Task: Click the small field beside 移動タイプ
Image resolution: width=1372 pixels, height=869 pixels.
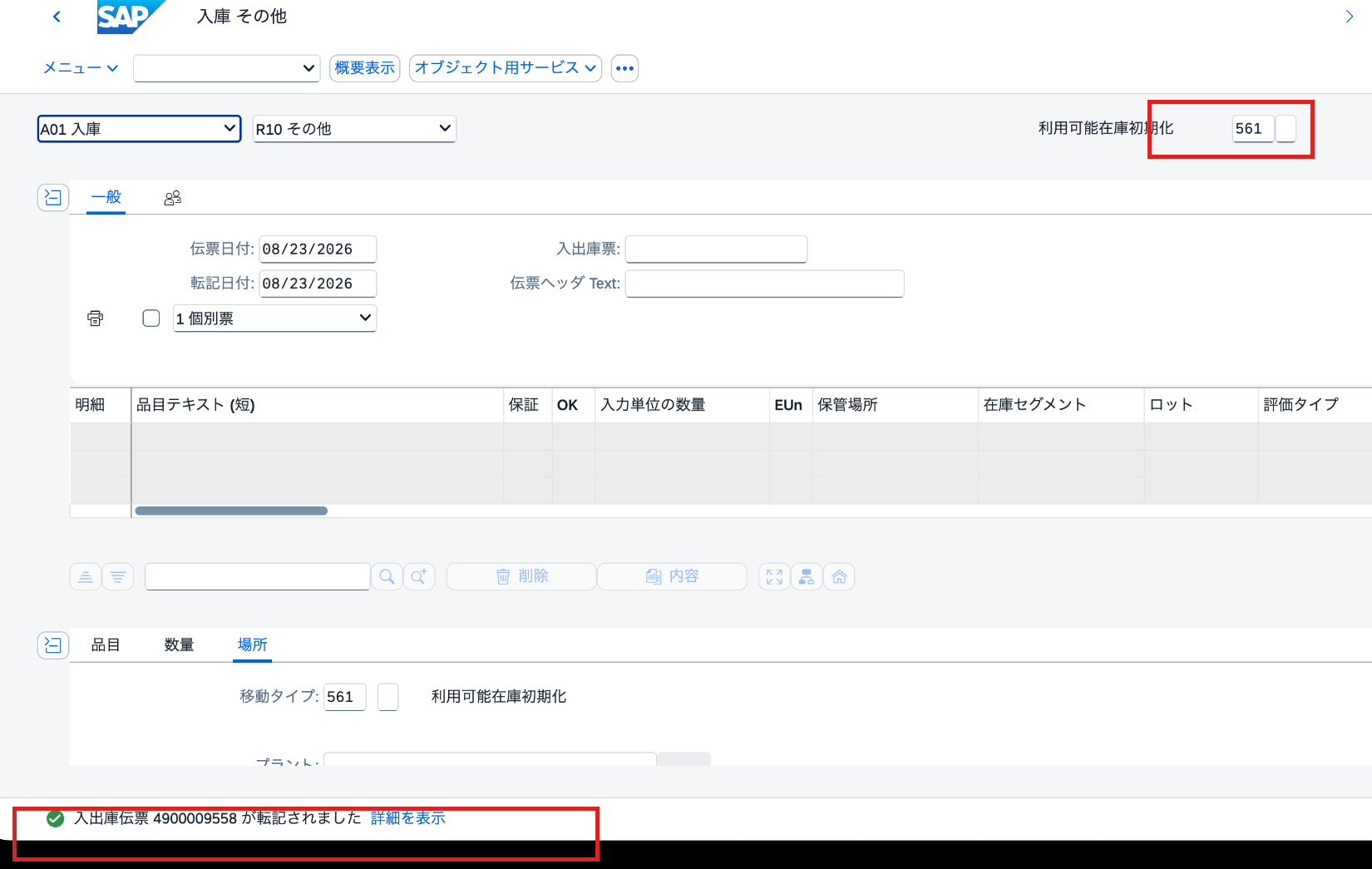Action: click(x=387, y=697)
